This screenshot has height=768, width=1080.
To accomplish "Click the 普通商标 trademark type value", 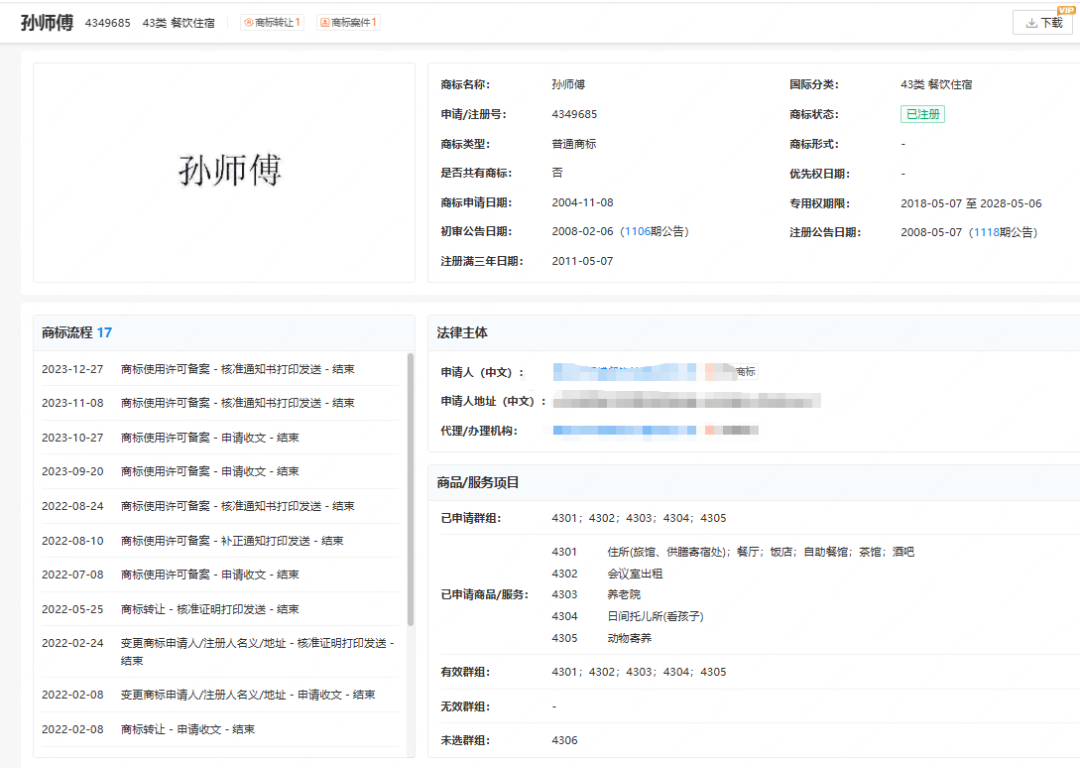I will (x=574, y=144).
